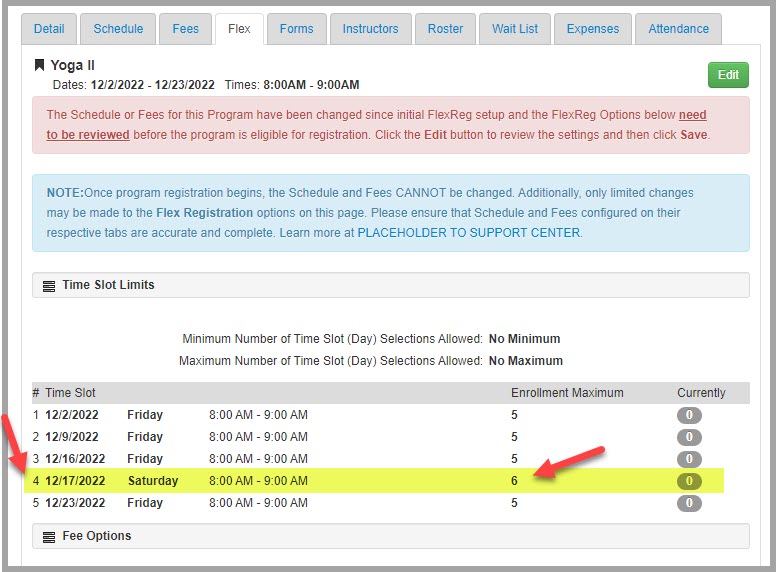
Task: Click the 'need to be reviewed' underlined link
Action: point(88,135)
